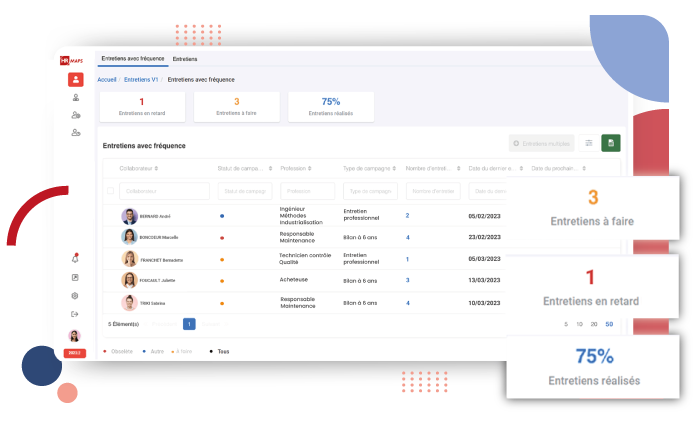Screen dimensions: 693x424
Task: Open the user avatar at sidebar bottom
Action: point(74,336)
